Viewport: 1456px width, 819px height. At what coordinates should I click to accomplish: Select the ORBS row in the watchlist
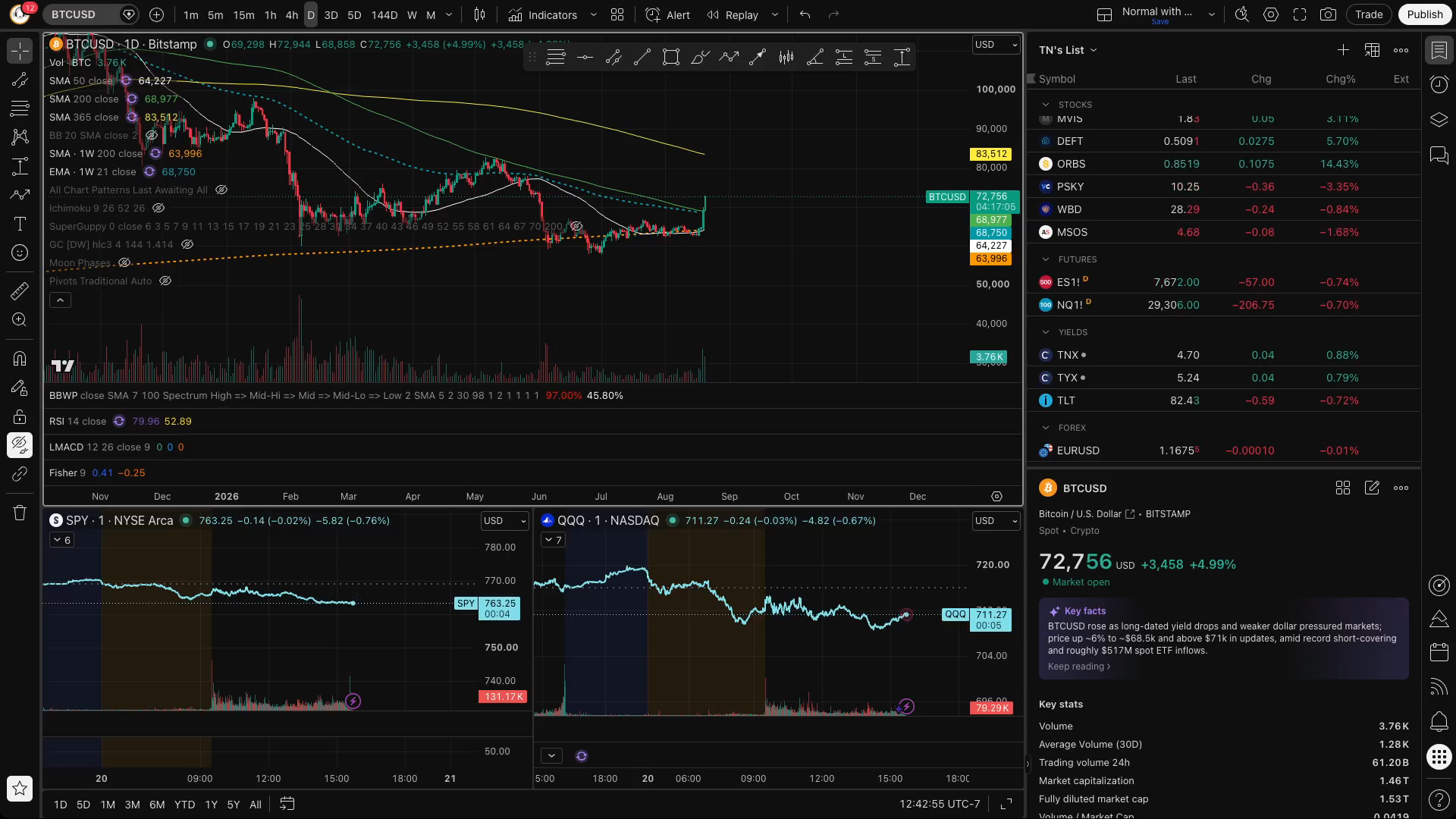[x=1224, y=164]
